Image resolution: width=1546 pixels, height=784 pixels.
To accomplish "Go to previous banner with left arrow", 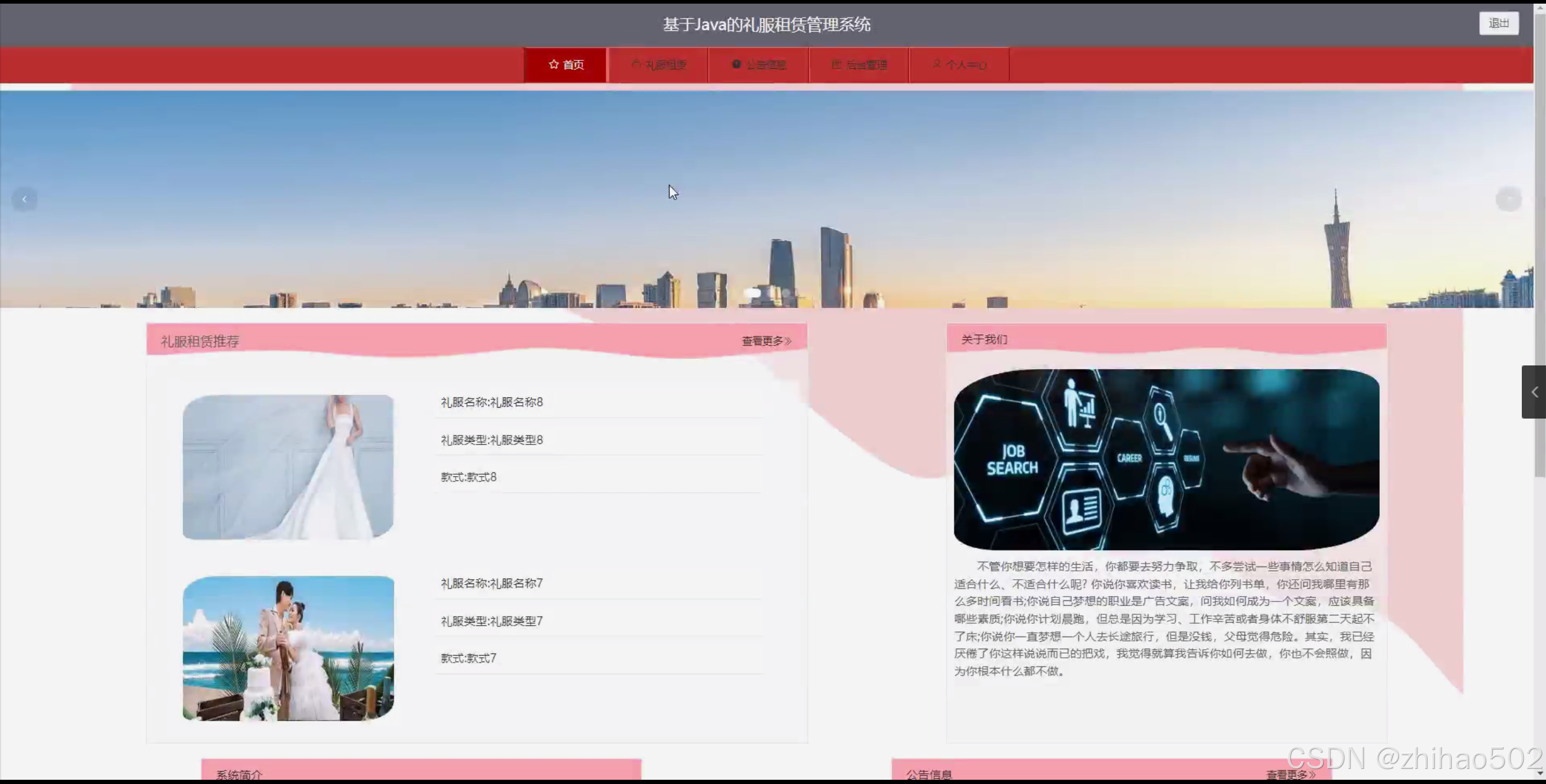I will click(24, 199).
